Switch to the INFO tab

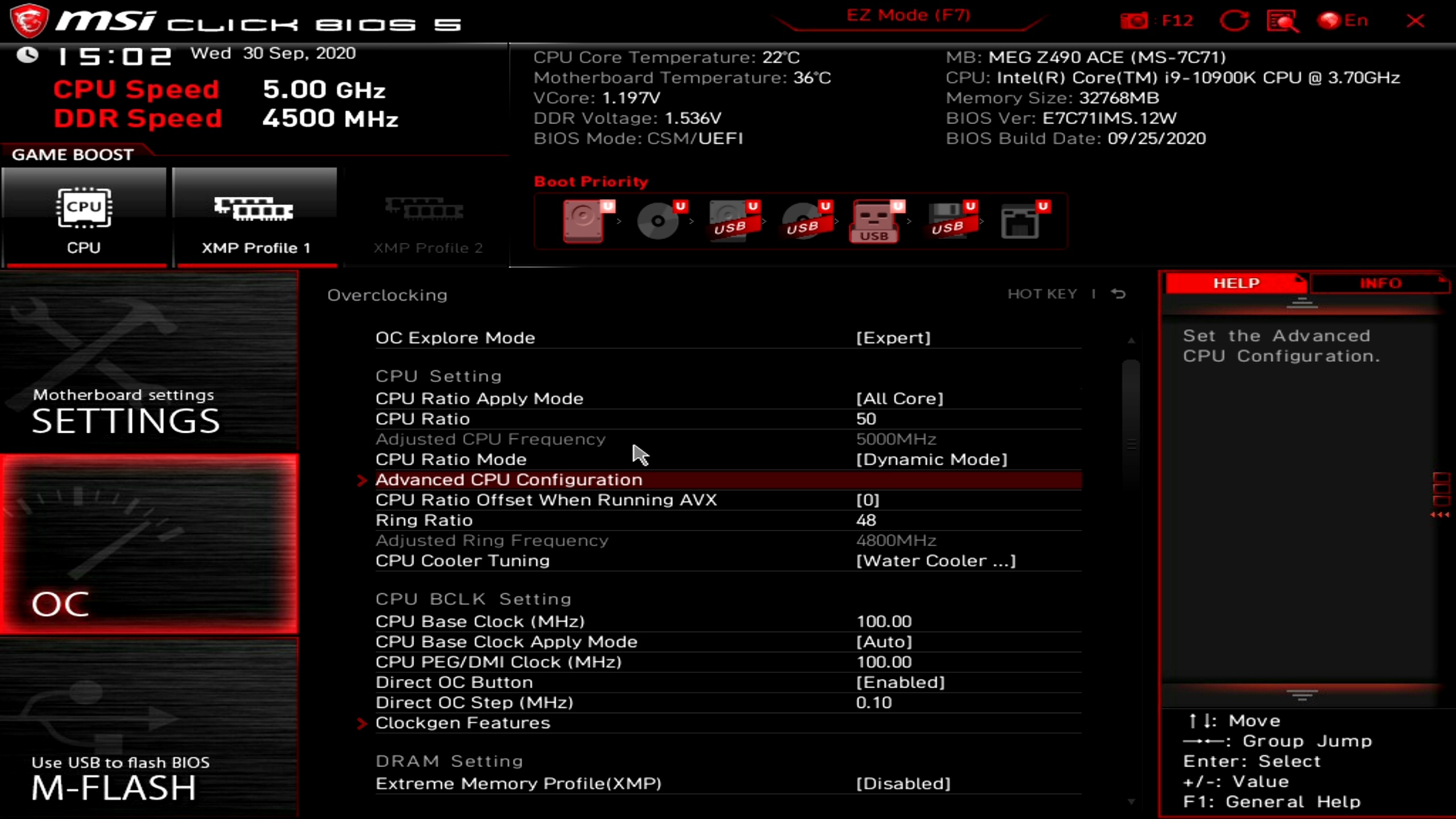(1380, 283)
